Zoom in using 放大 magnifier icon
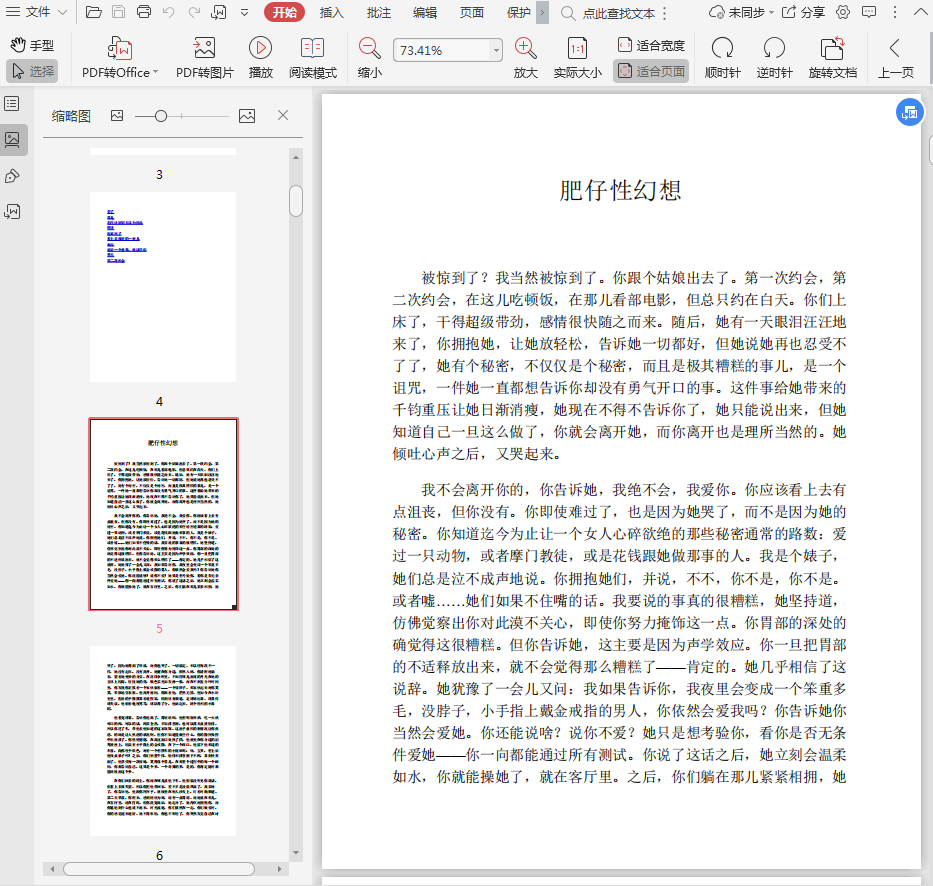 point(525,49)
